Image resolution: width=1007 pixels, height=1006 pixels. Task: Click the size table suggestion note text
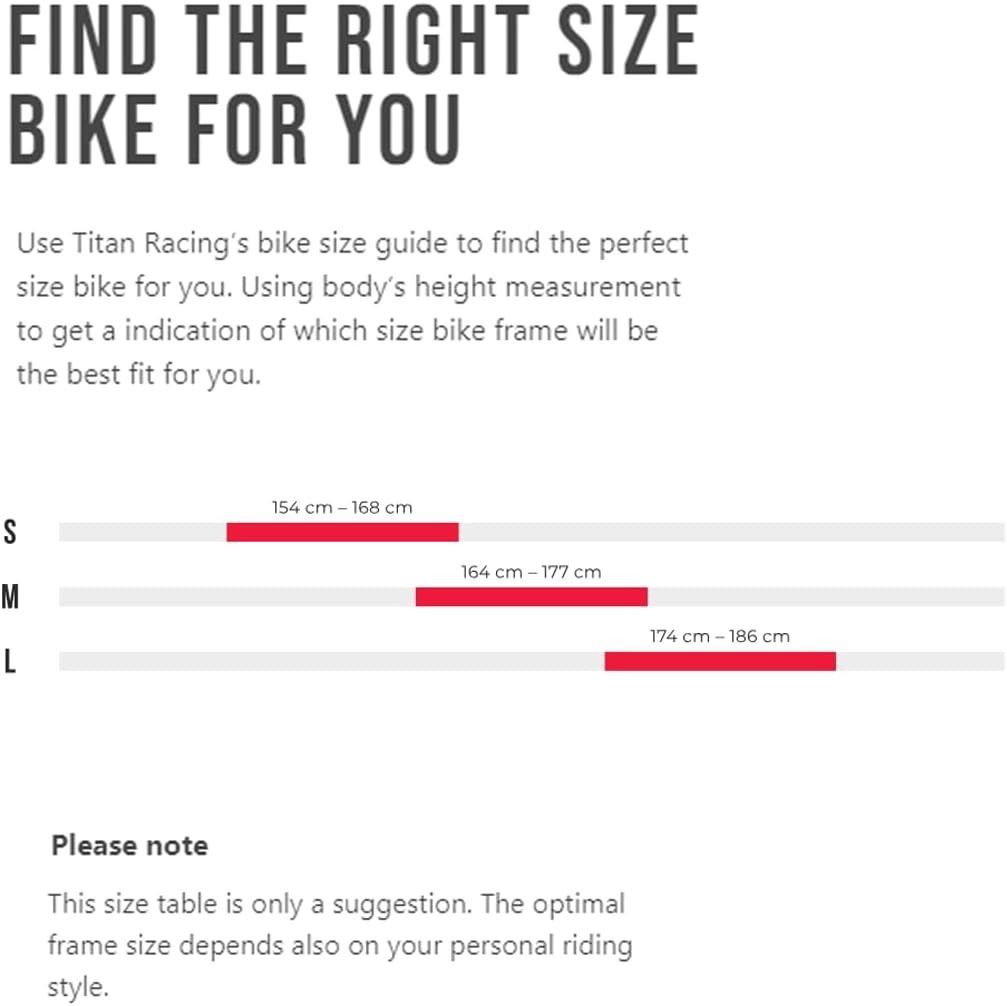pos(340,945)
